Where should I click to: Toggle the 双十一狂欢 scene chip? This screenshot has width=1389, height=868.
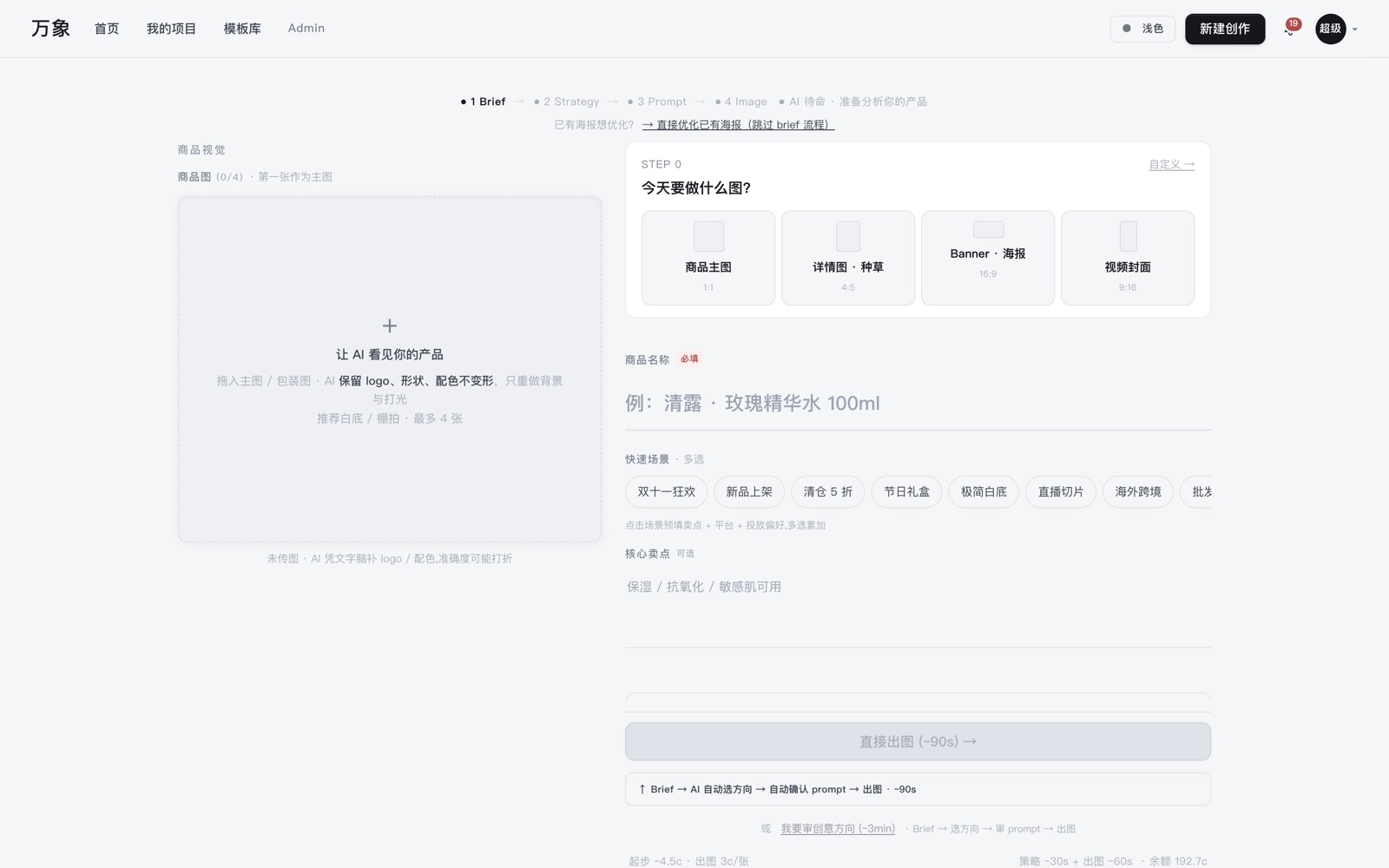coord(667,492)
